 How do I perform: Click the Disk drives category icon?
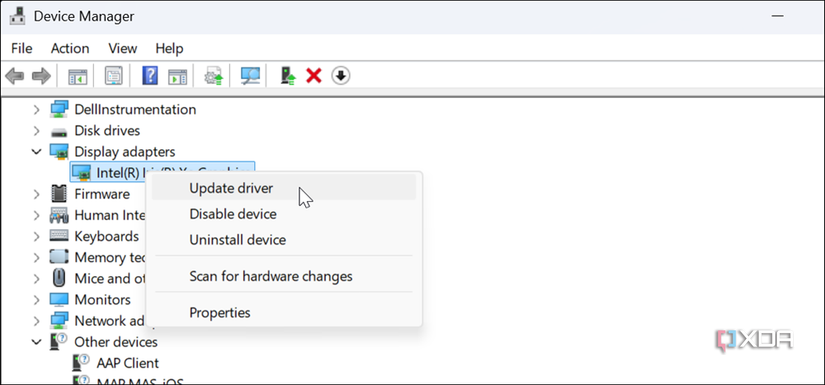[x=59, y=131]
